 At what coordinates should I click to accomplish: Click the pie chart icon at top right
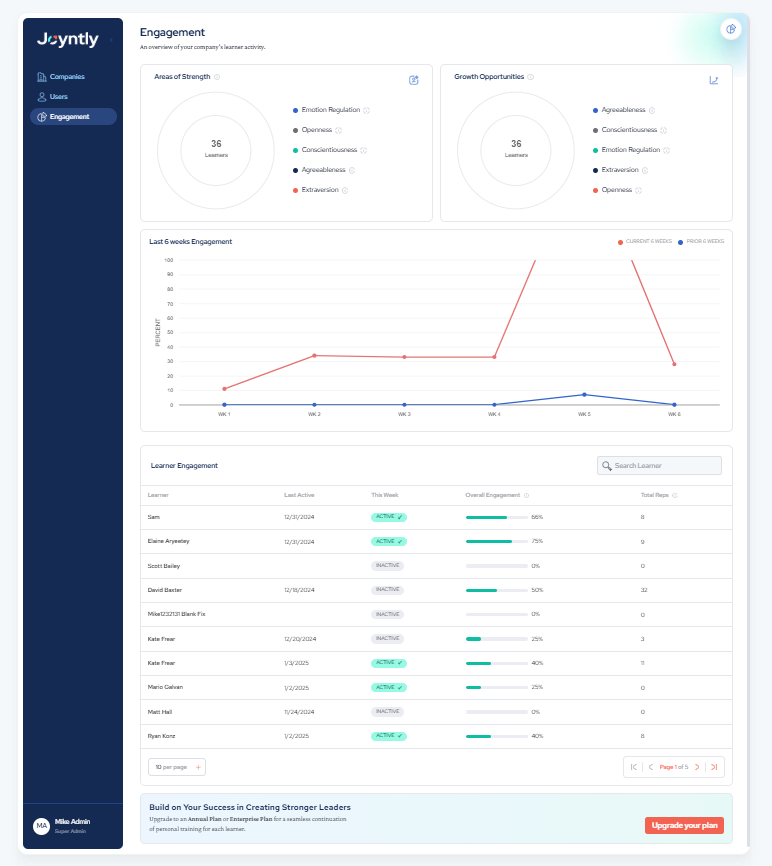(x=731, y=29)
